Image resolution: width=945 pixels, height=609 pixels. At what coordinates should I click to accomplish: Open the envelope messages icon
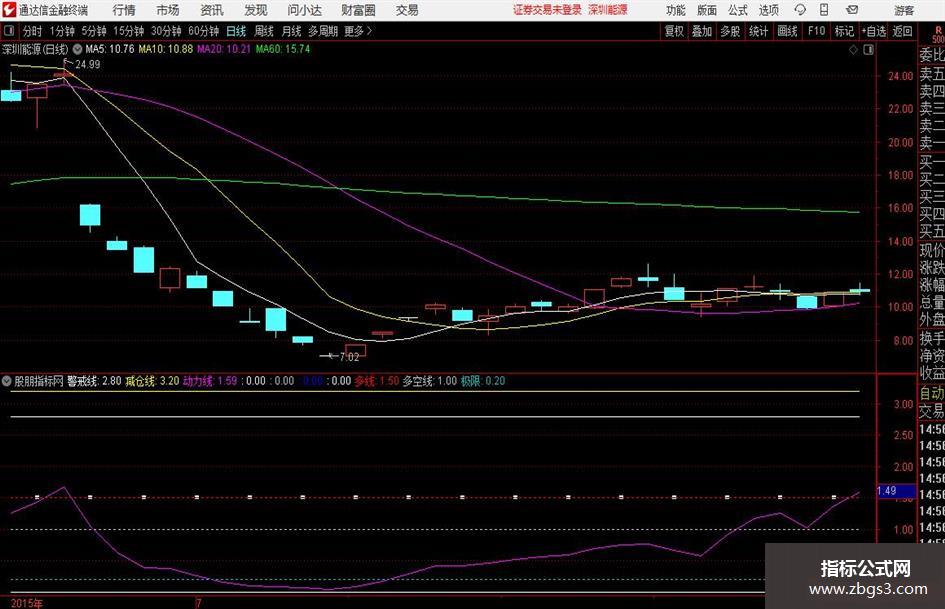[x=852, y=10]
